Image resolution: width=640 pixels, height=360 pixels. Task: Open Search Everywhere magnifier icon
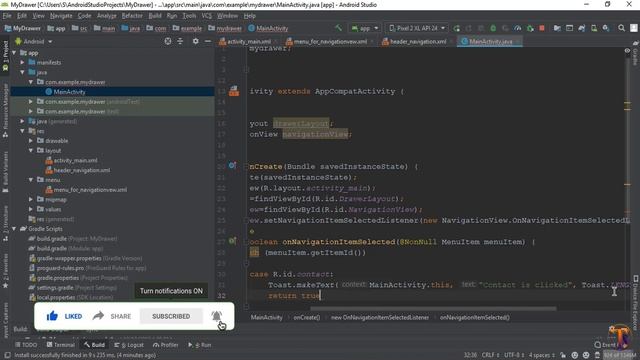tap(621, 28)
